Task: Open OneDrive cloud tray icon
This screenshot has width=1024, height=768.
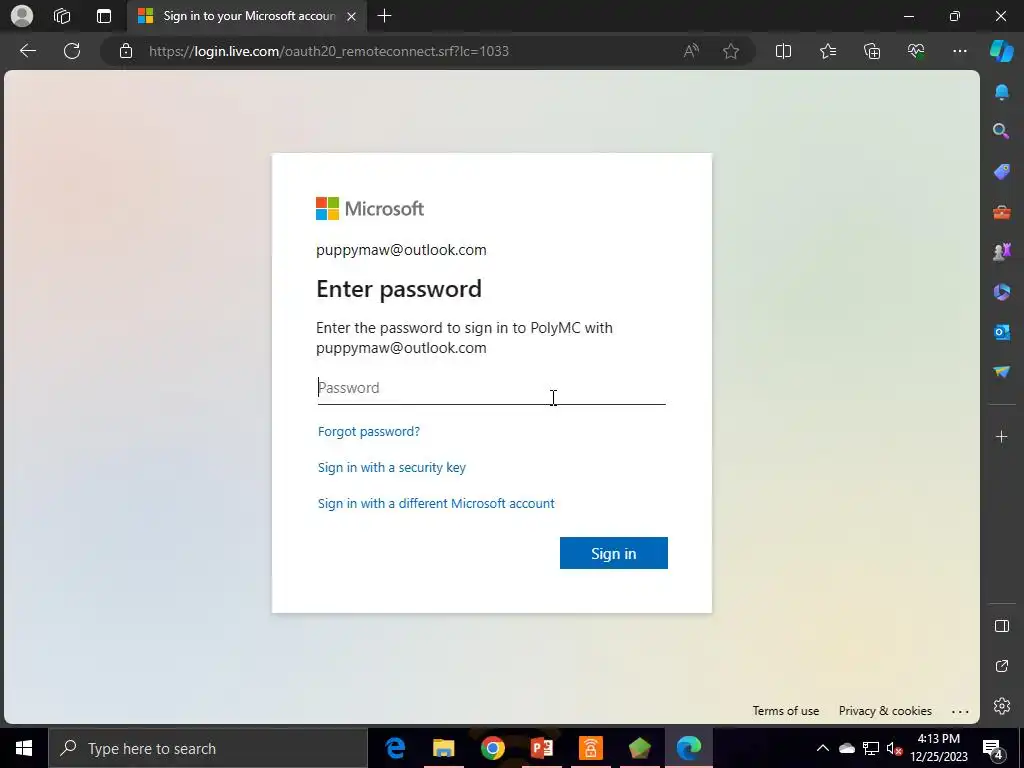Action: tap(847, 748)
